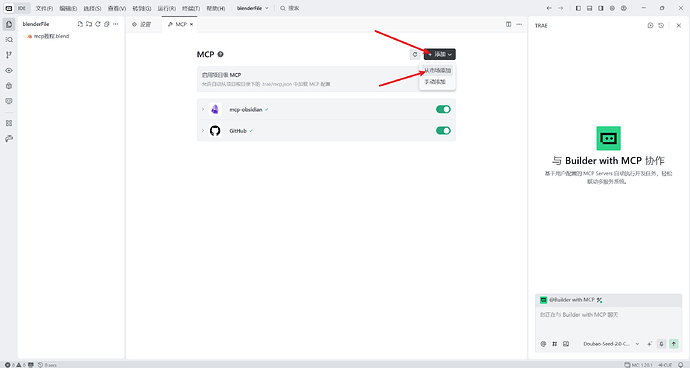
Task: Click the GitHub octocat logo
Action: (x=215, y=131)
